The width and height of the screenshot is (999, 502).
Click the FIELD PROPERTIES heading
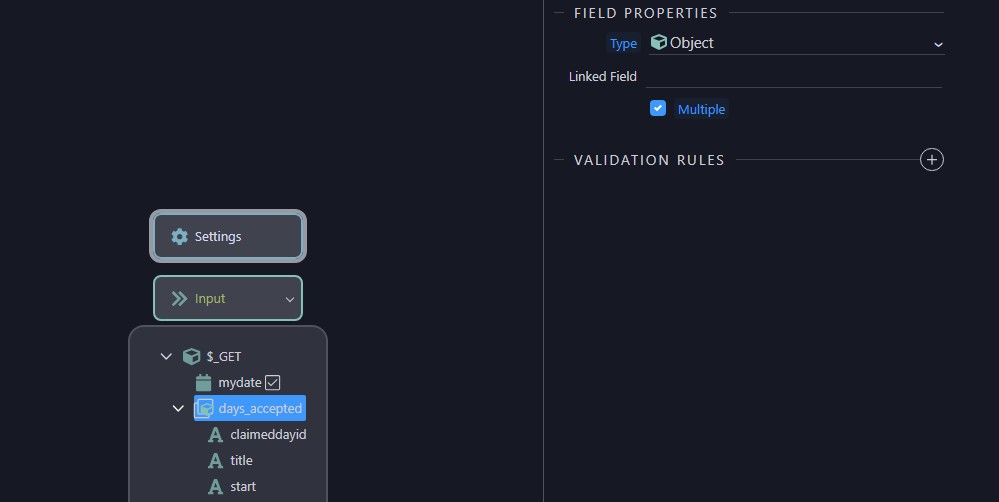click(x=645, y=13)
